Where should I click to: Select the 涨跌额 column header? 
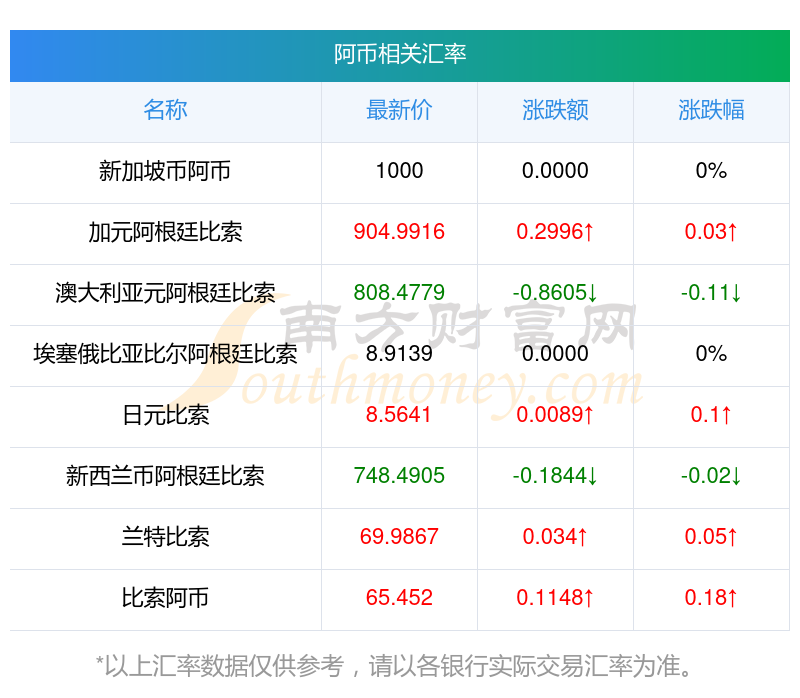point(555,110)
